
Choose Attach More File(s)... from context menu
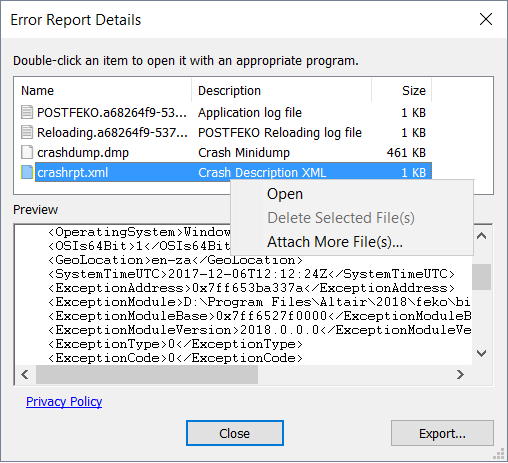pyautogui.click(x=335, y=242)
